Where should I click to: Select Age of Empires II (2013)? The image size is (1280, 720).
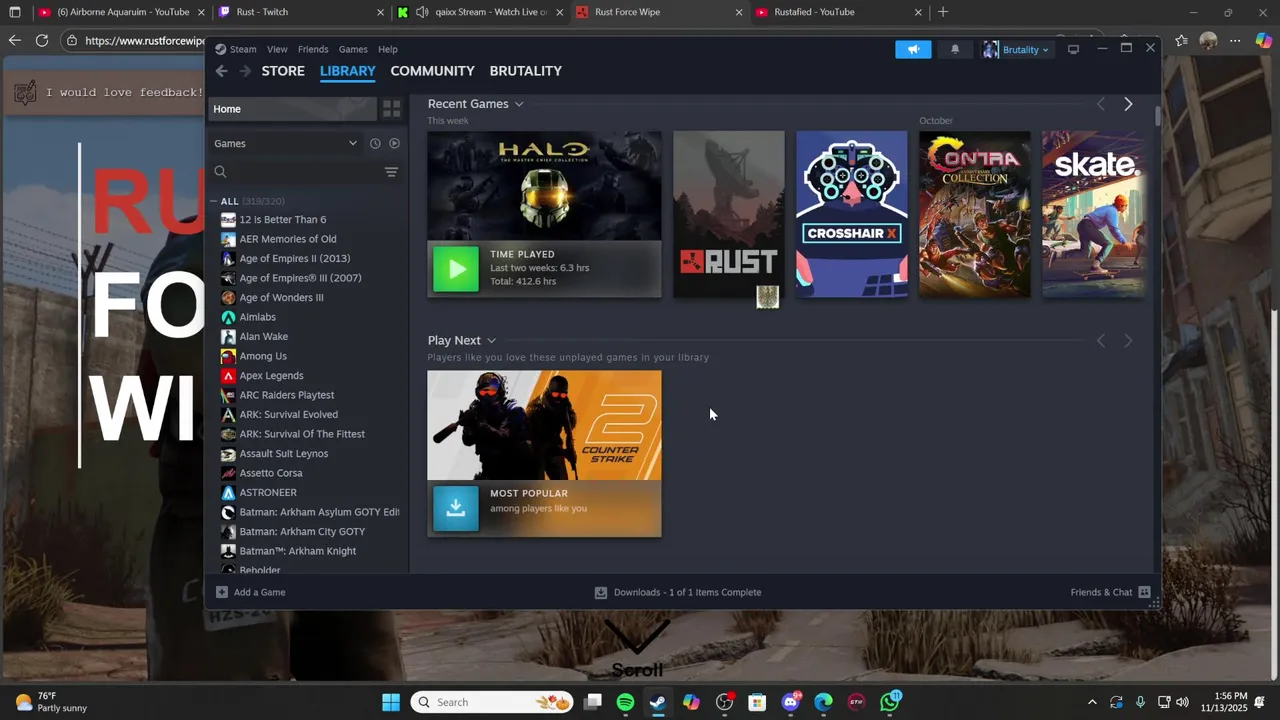(x=294, y=258)
